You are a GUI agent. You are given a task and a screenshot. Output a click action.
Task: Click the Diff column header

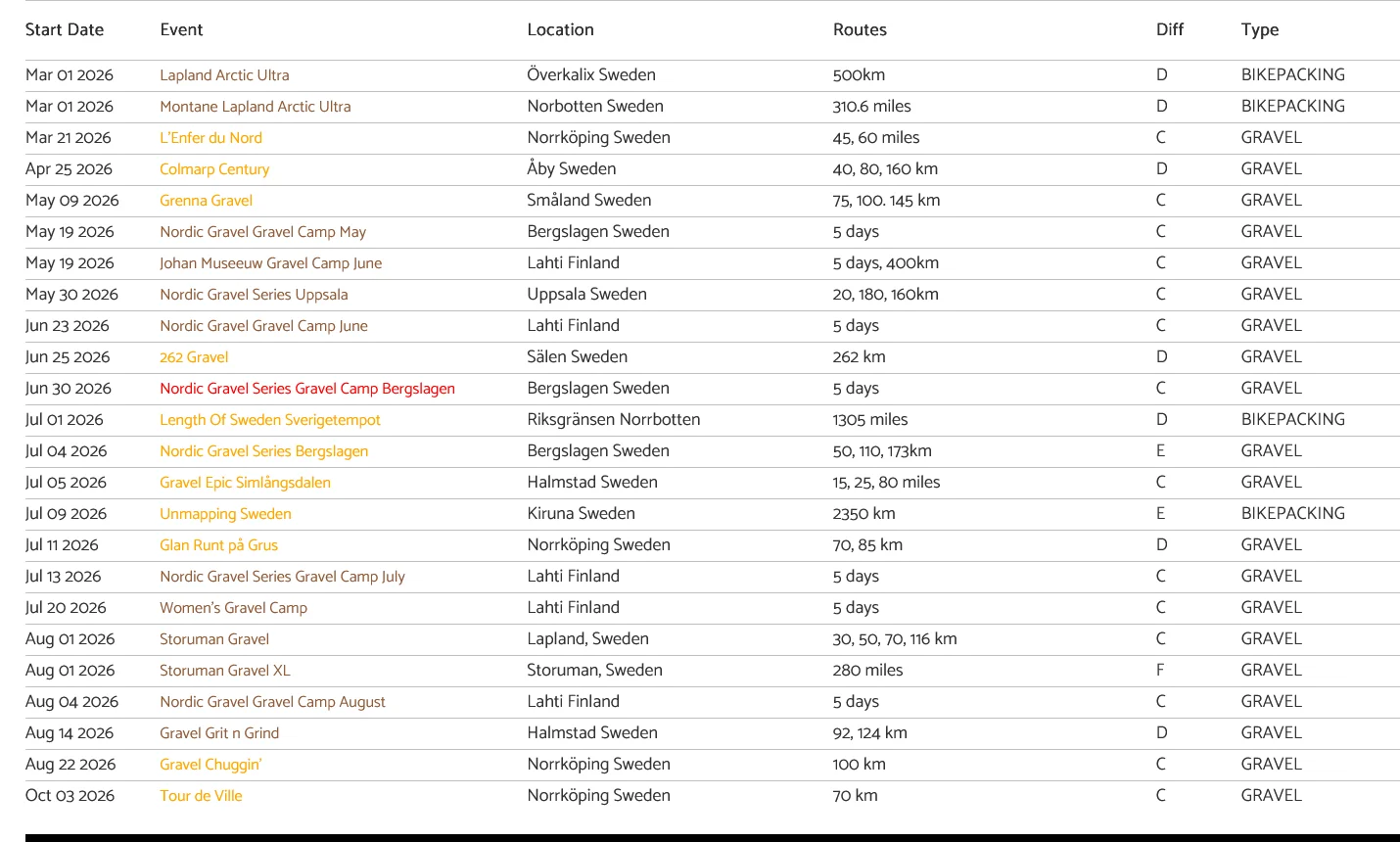pos(1170,30)
